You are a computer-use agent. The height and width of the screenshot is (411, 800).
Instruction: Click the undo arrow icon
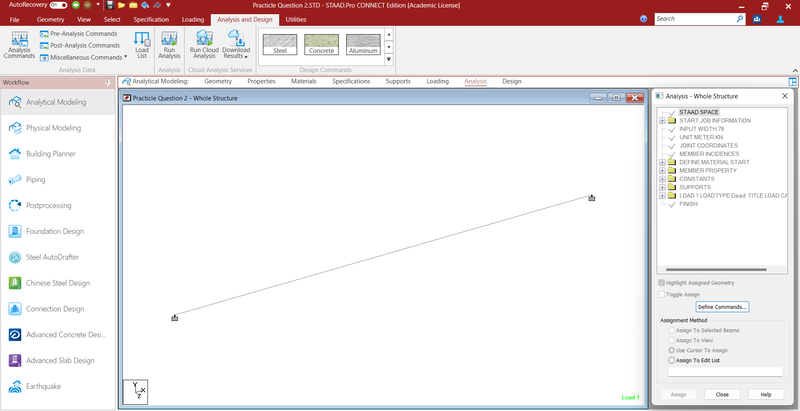(x=145, y=6)
